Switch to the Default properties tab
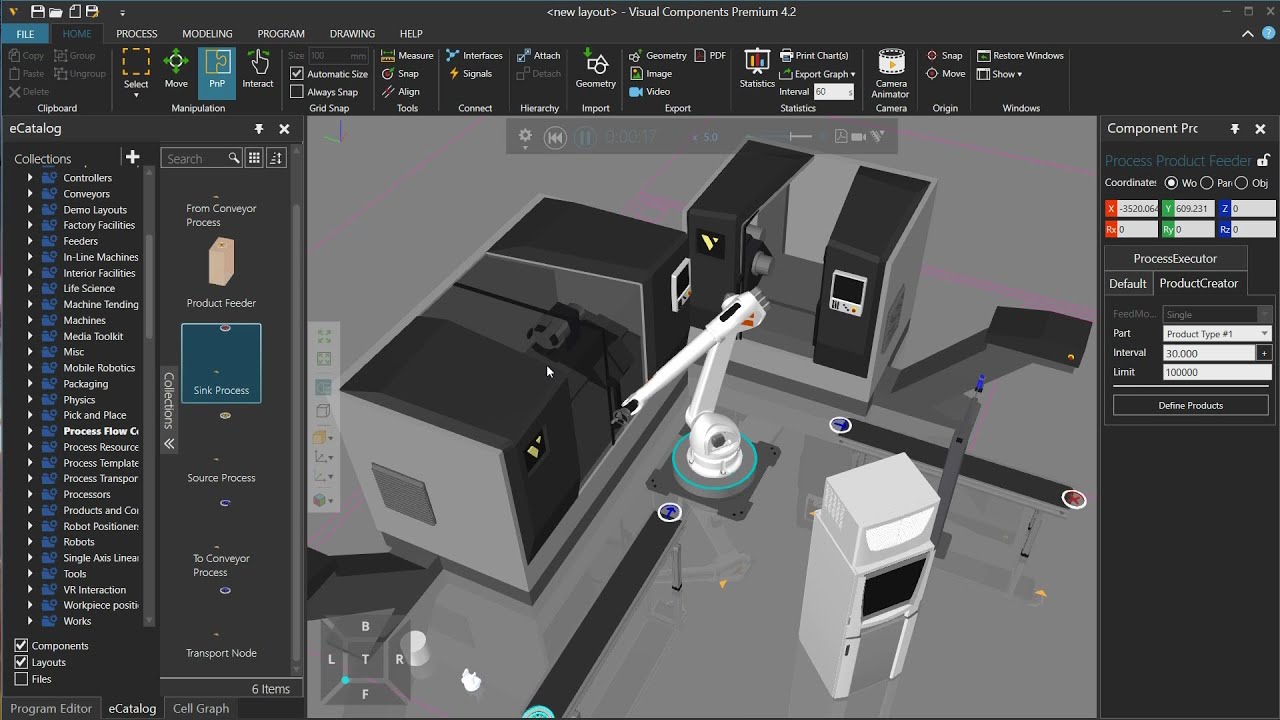The height and width of the screenshot is (720, 1280). [1128, 283]
